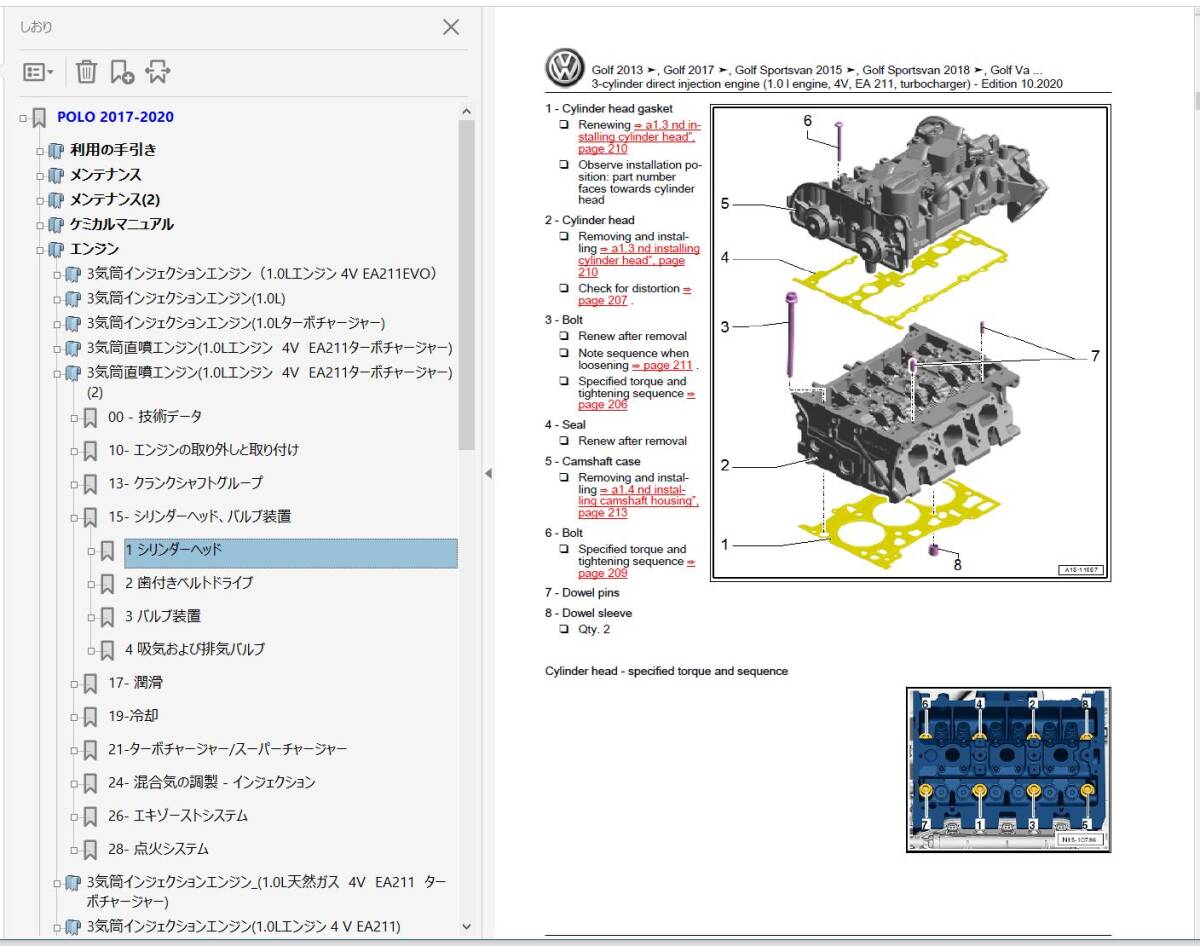Viewport: 1200px width, 946px height.
Task: Follow tightening sequence page 206 link
Action: tap(636, 399)
